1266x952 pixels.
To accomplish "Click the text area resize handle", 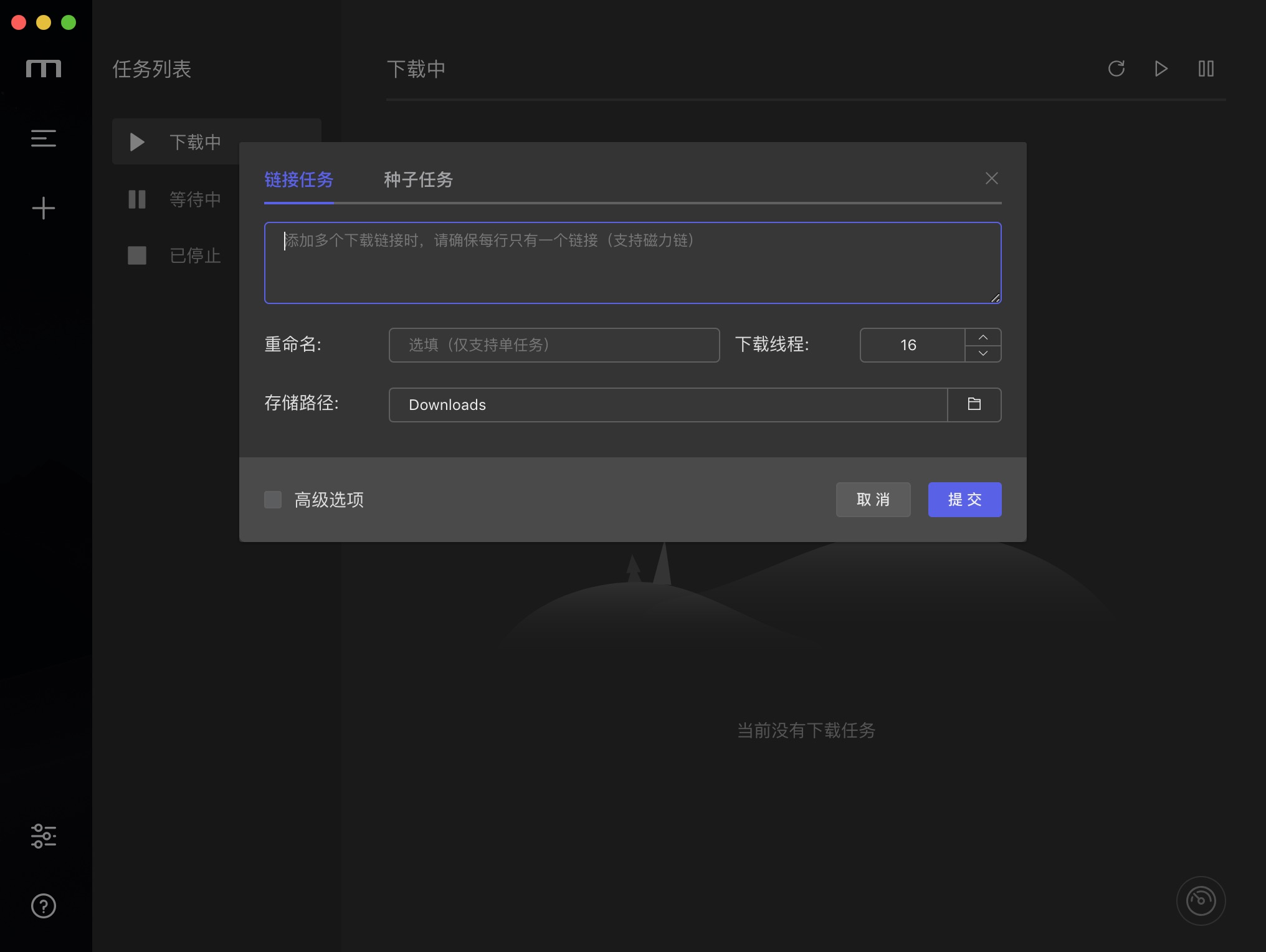I will pyautogui.click(x=995, y=298).
